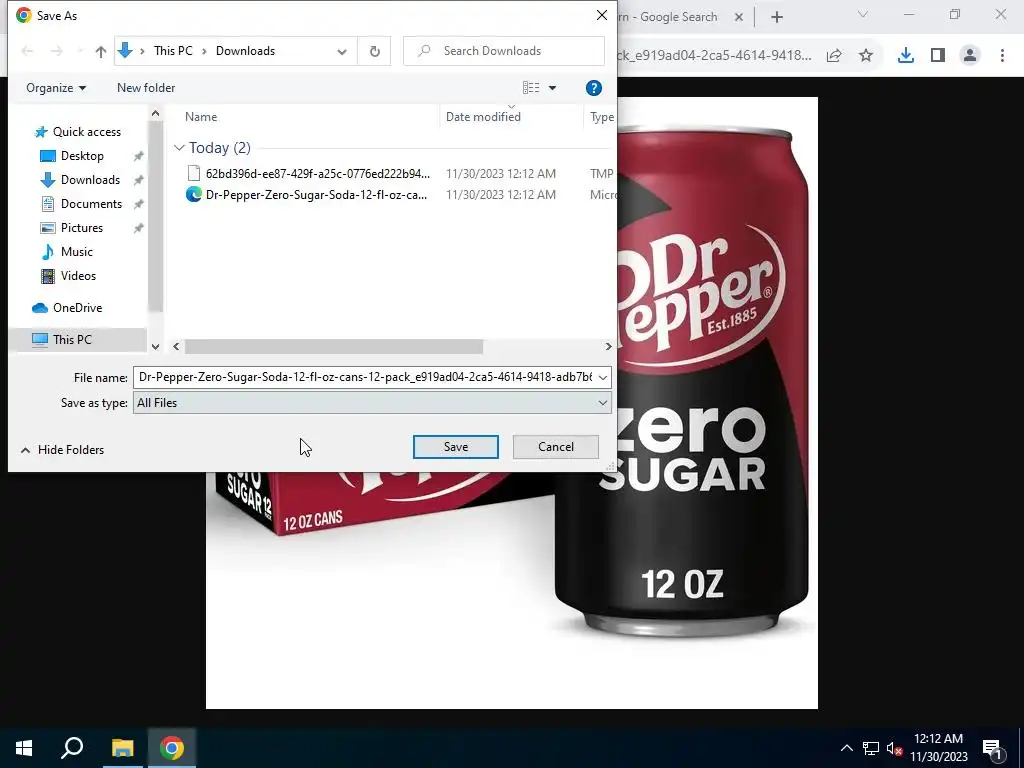The height and width of the screenshot is (768, 1024).
Task: Open the taskbar clock and date
Action: pos(938,748)
